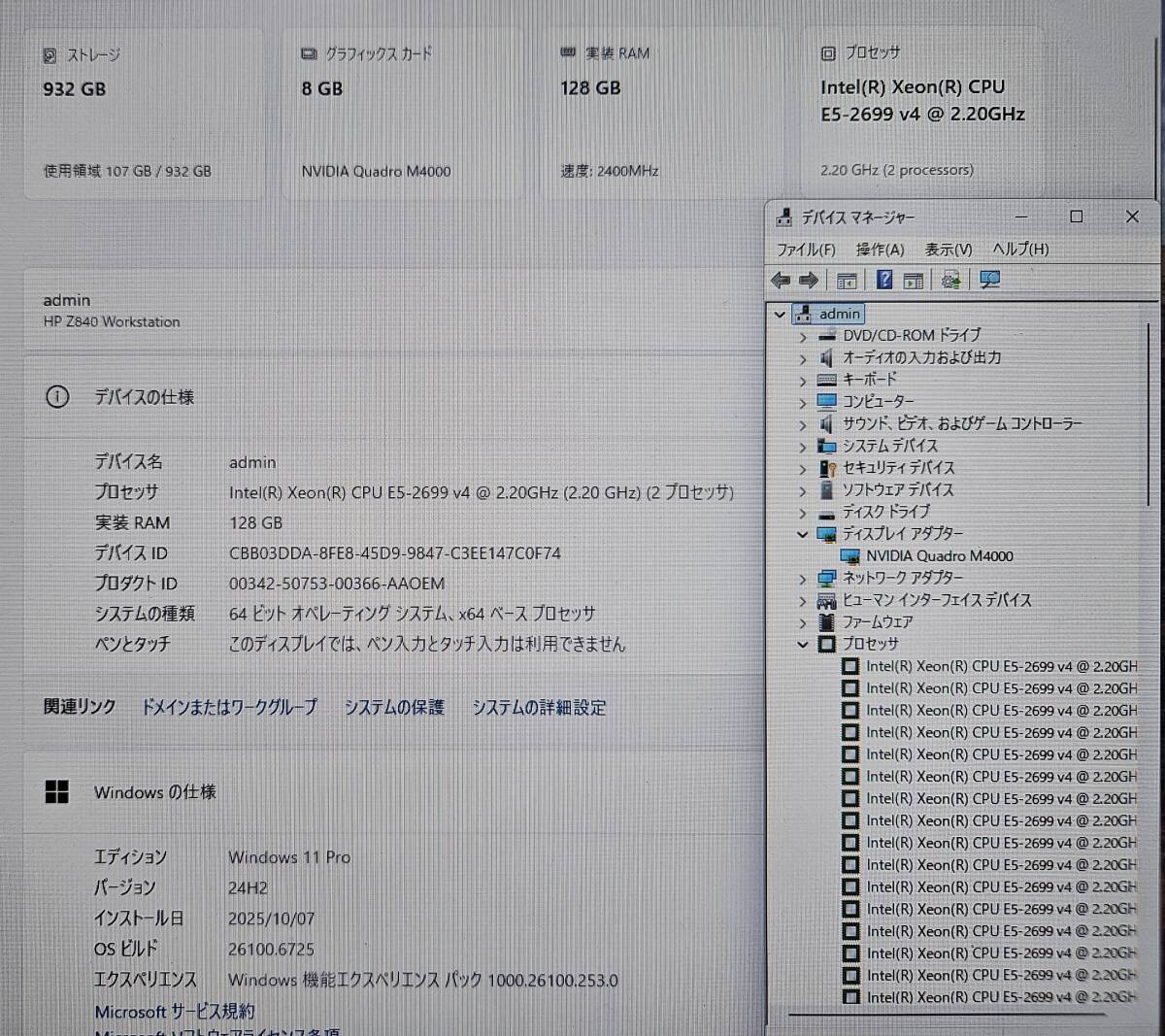Open the 操作(A) menu
The width and height of the screenshot is (1165, 1036).
pyautogui.click(x=880, y=250)
